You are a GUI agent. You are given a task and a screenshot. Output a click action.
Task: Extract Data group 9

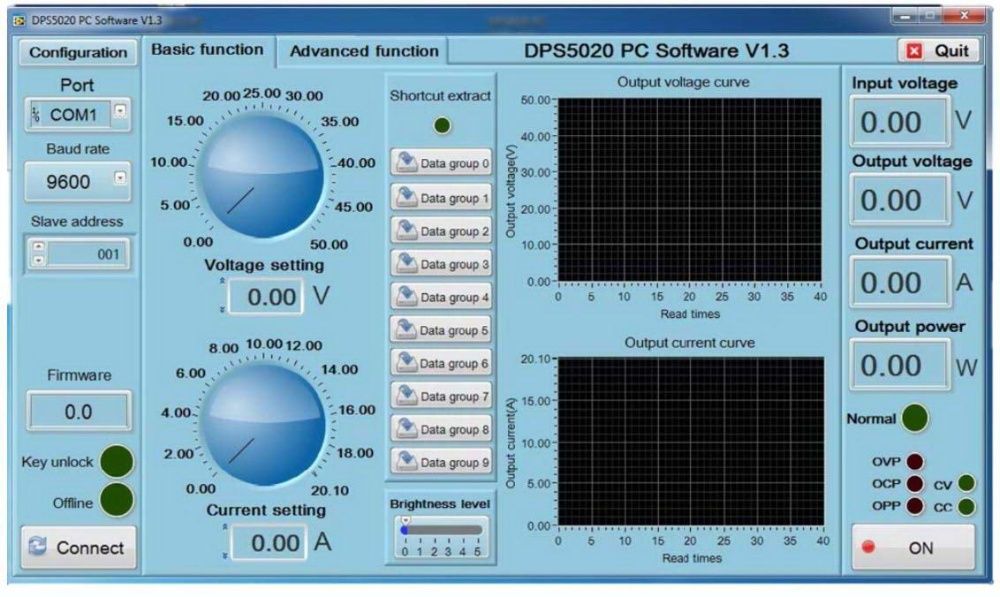441,462
